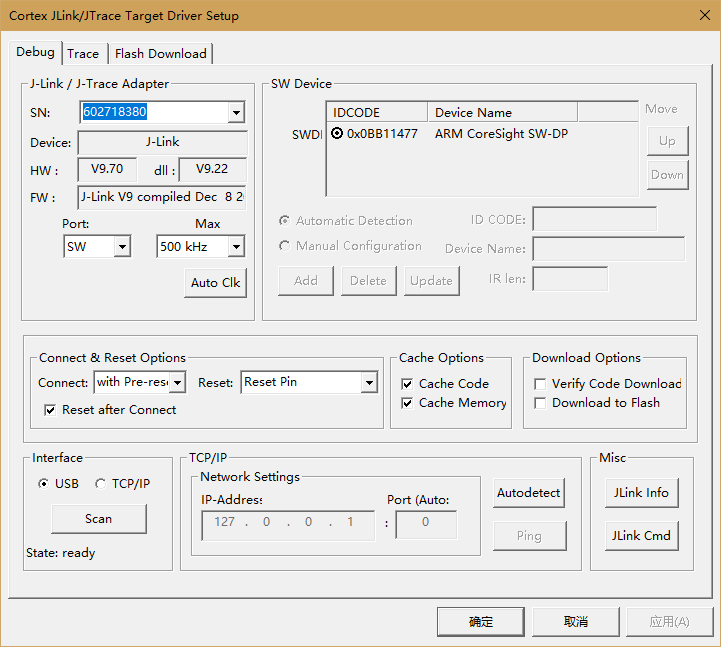721x647 pixels.
Task: Click the Autodetect button
Action: tap(529, 493)
